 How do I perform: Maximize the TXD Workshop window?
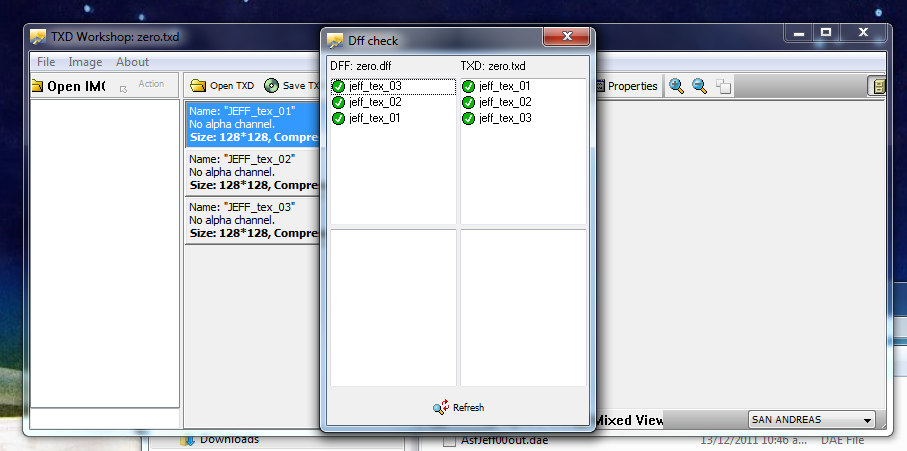pos(826,33)
